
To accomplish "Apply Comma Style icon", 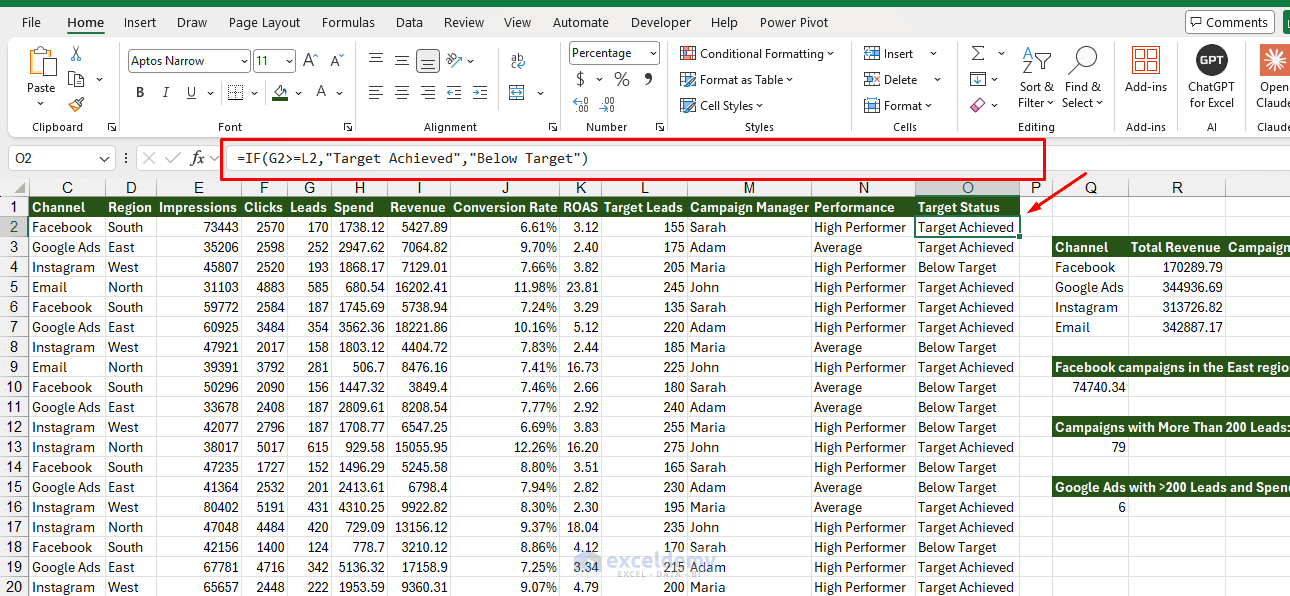I will click(x=648, y=79).
